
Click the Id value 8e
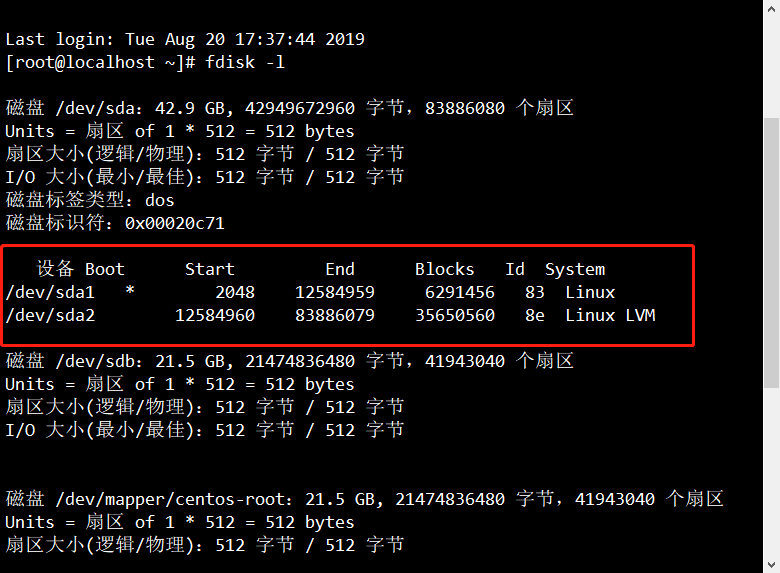pos(535,315)
